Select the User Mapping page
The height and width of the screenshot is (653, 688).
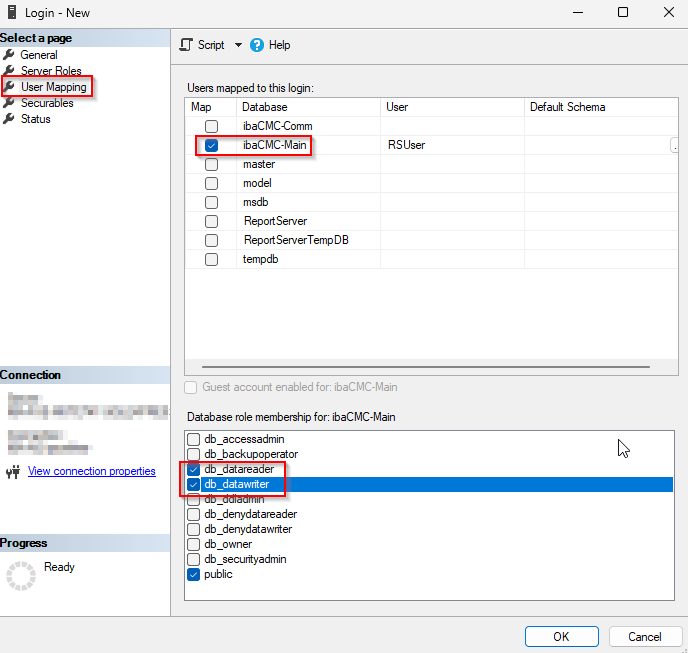click(54, 87)
